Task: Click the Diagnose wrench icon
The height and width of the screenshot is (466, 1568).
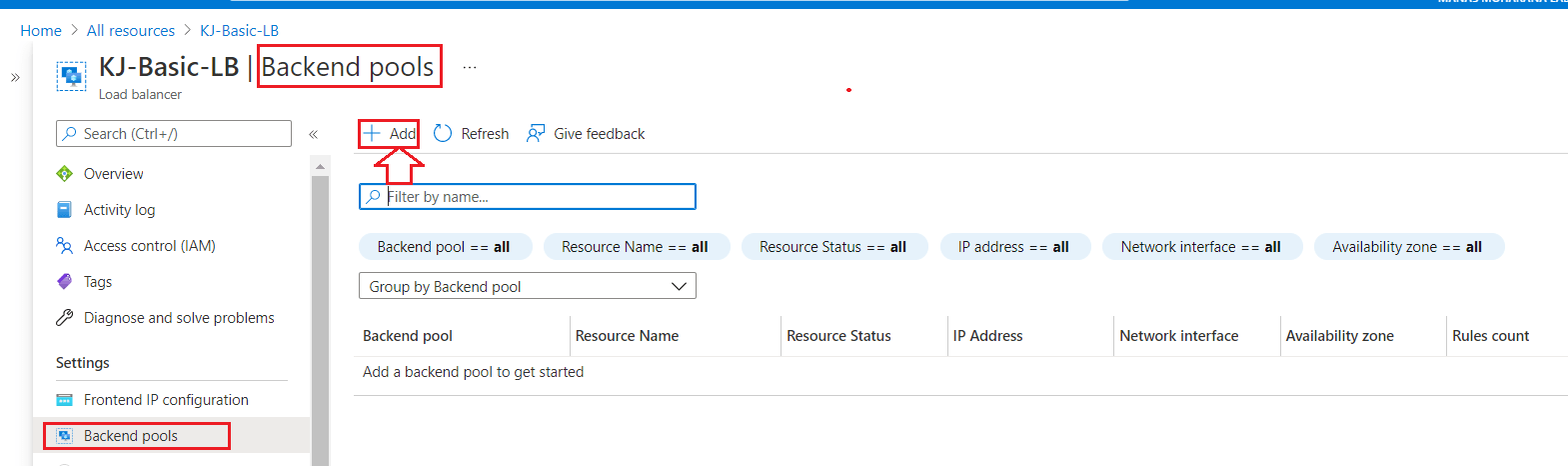Action: click(65, 318)
